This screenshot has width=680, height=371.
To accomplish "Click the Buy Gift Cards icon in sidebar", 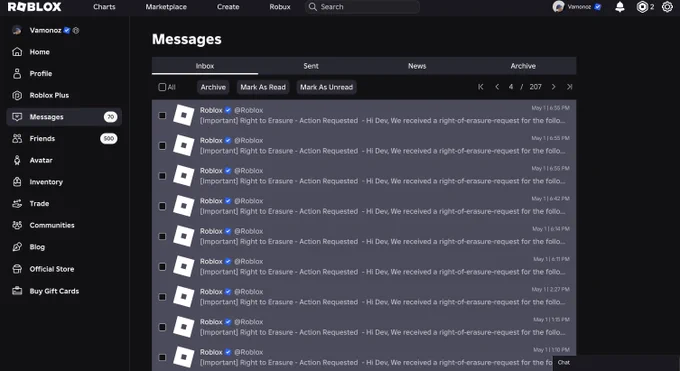I will pos(17,291).
